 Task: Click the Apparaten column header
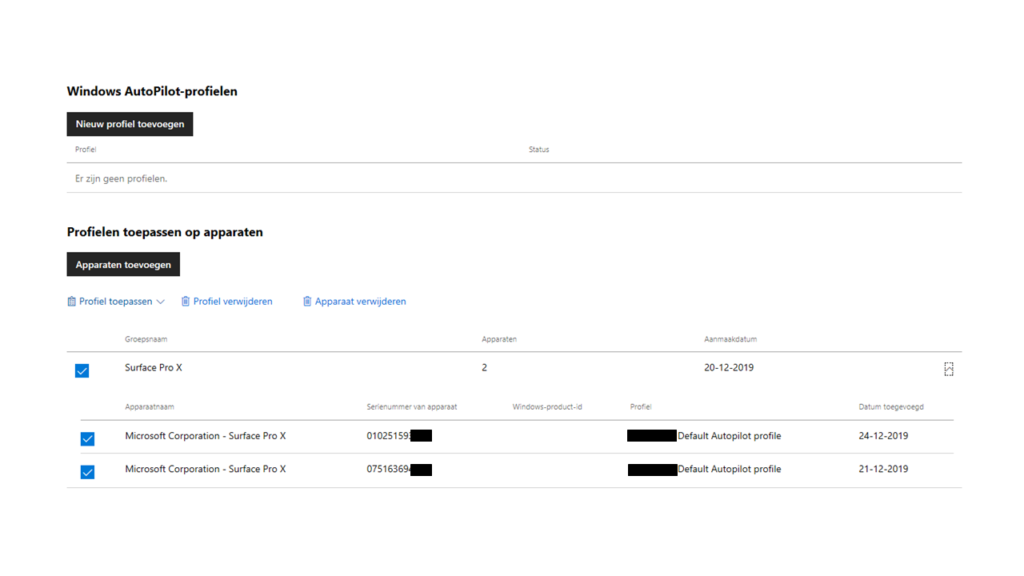pyautogui.click(x=499, y=340)
